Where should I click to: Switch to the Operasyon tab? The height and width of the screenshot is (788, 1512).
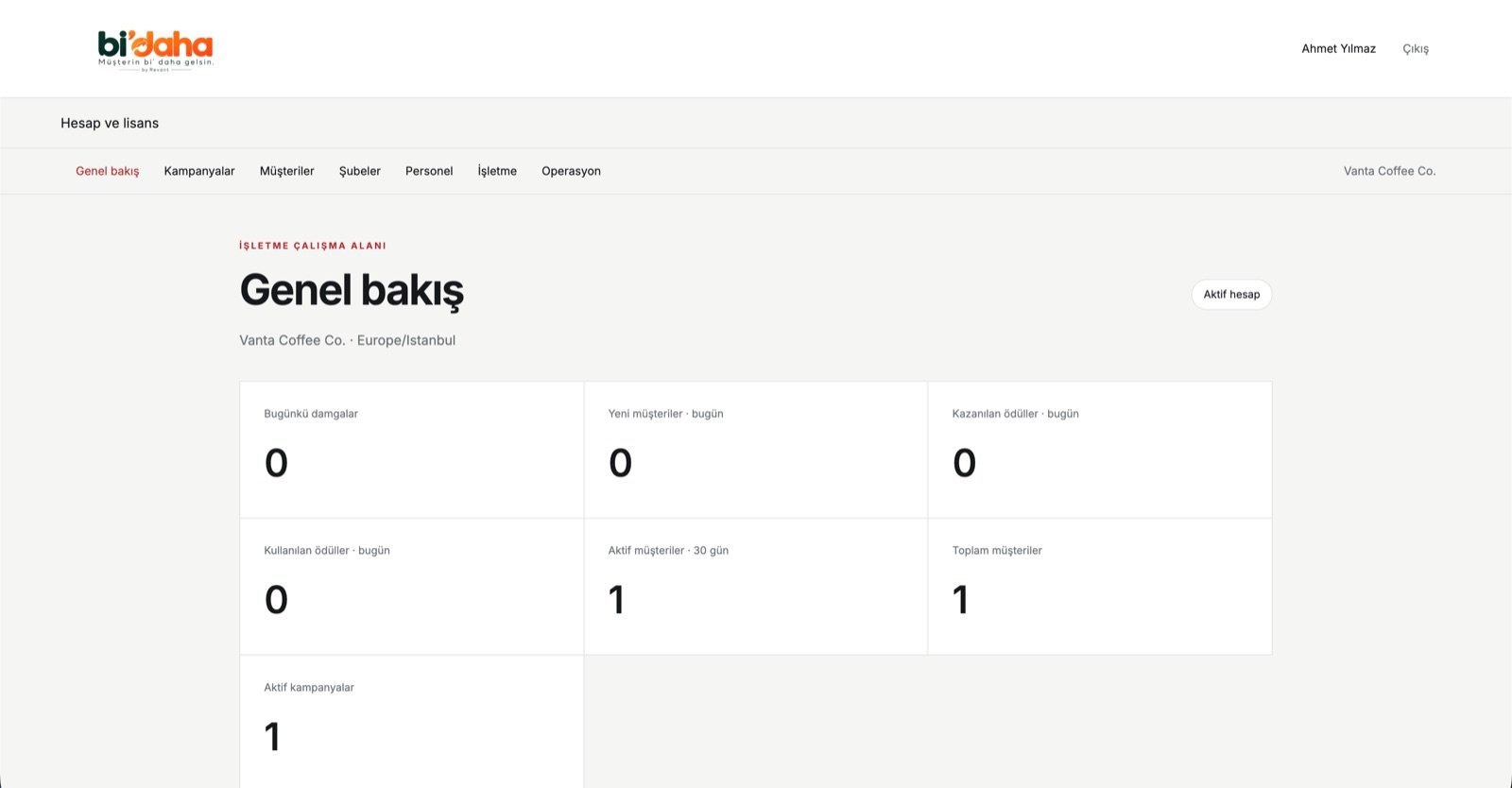click(571, 171)
